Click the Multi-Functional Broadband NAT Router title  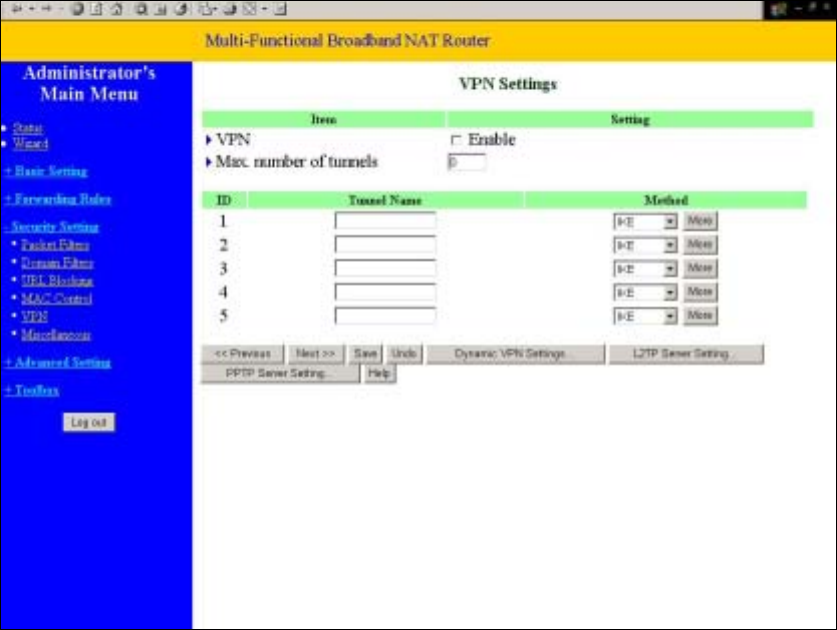click(x=348, y=41)
